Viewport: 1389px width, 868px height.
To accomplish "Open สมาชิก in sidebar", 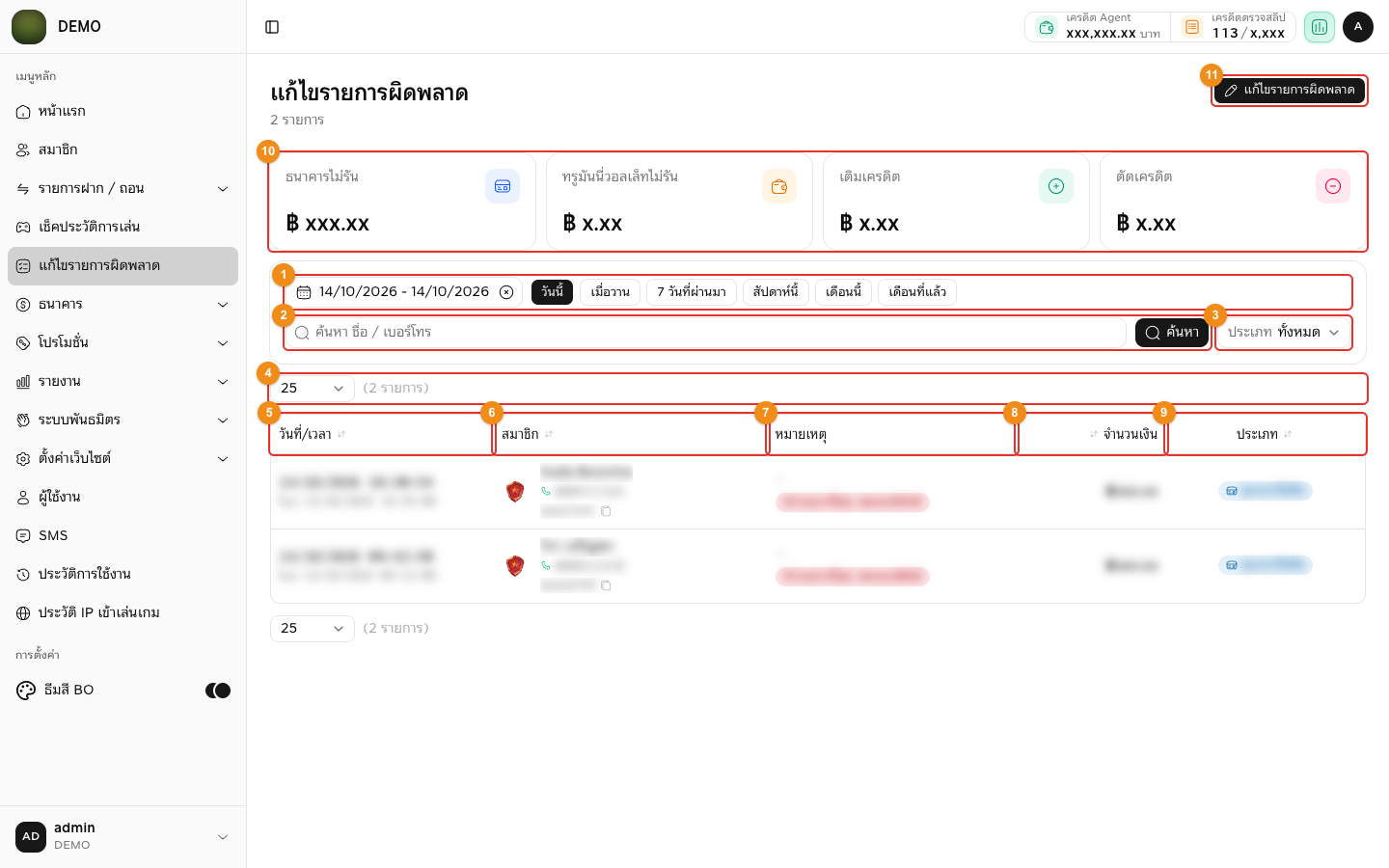I will coord(123,149).
